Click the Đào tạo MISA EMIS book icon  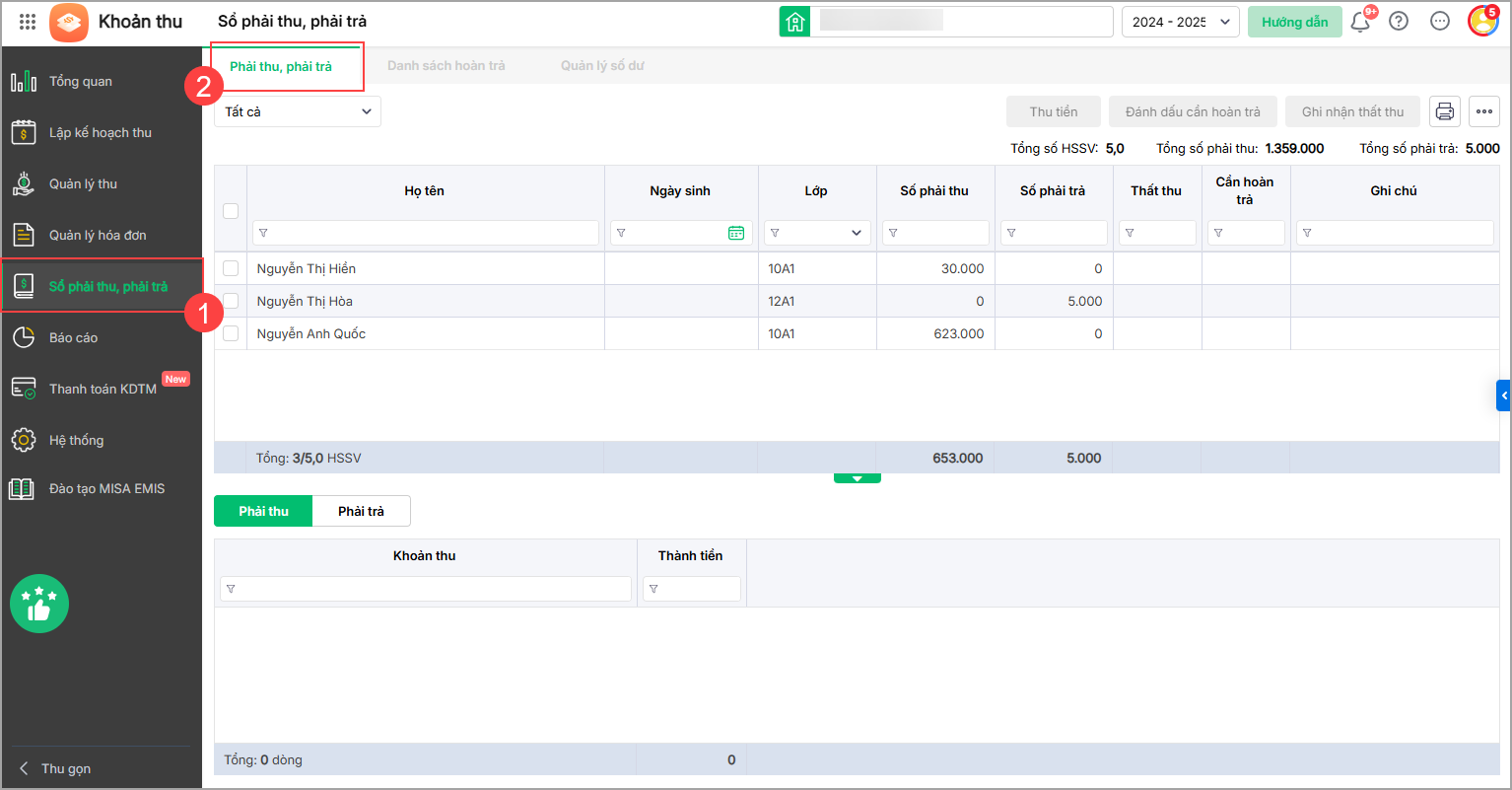22,488
